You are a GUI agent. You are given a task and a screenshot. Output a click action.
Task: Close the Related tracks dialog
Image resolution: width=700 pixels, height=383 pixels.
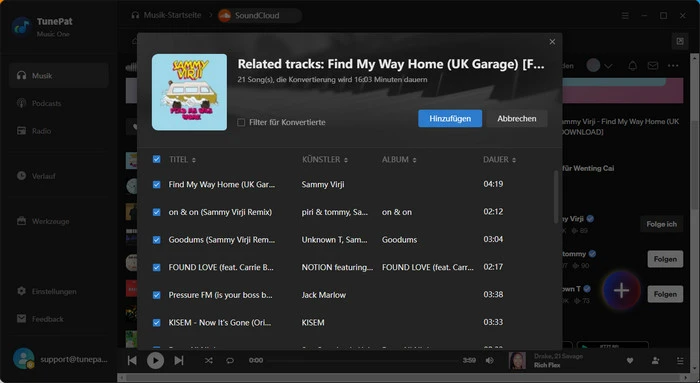coord(552,42)
